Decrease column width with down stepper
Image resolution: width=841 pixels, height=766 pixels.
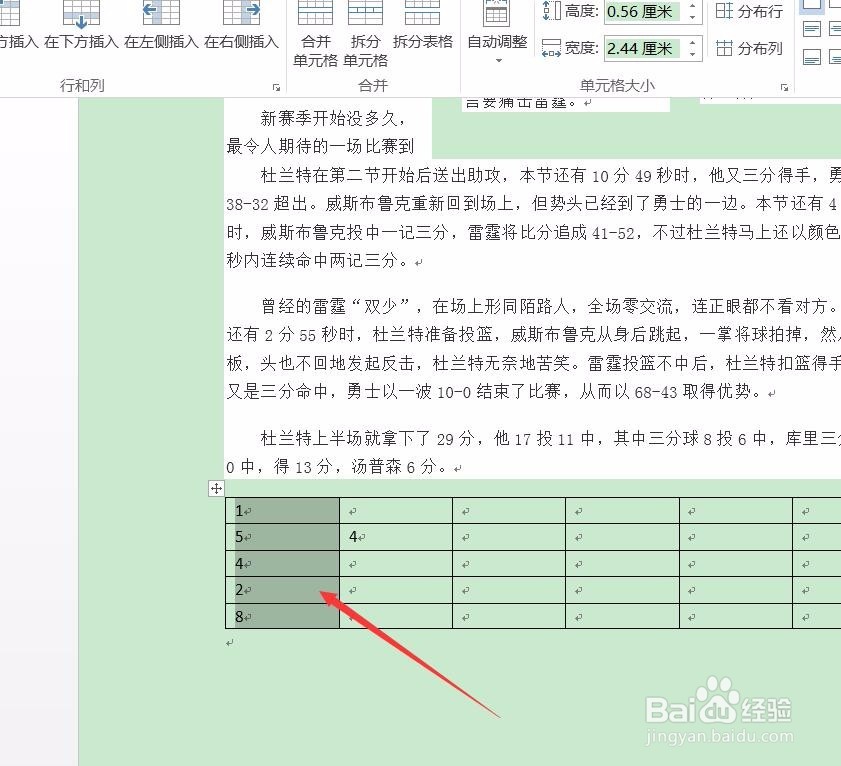pos(692,54)
